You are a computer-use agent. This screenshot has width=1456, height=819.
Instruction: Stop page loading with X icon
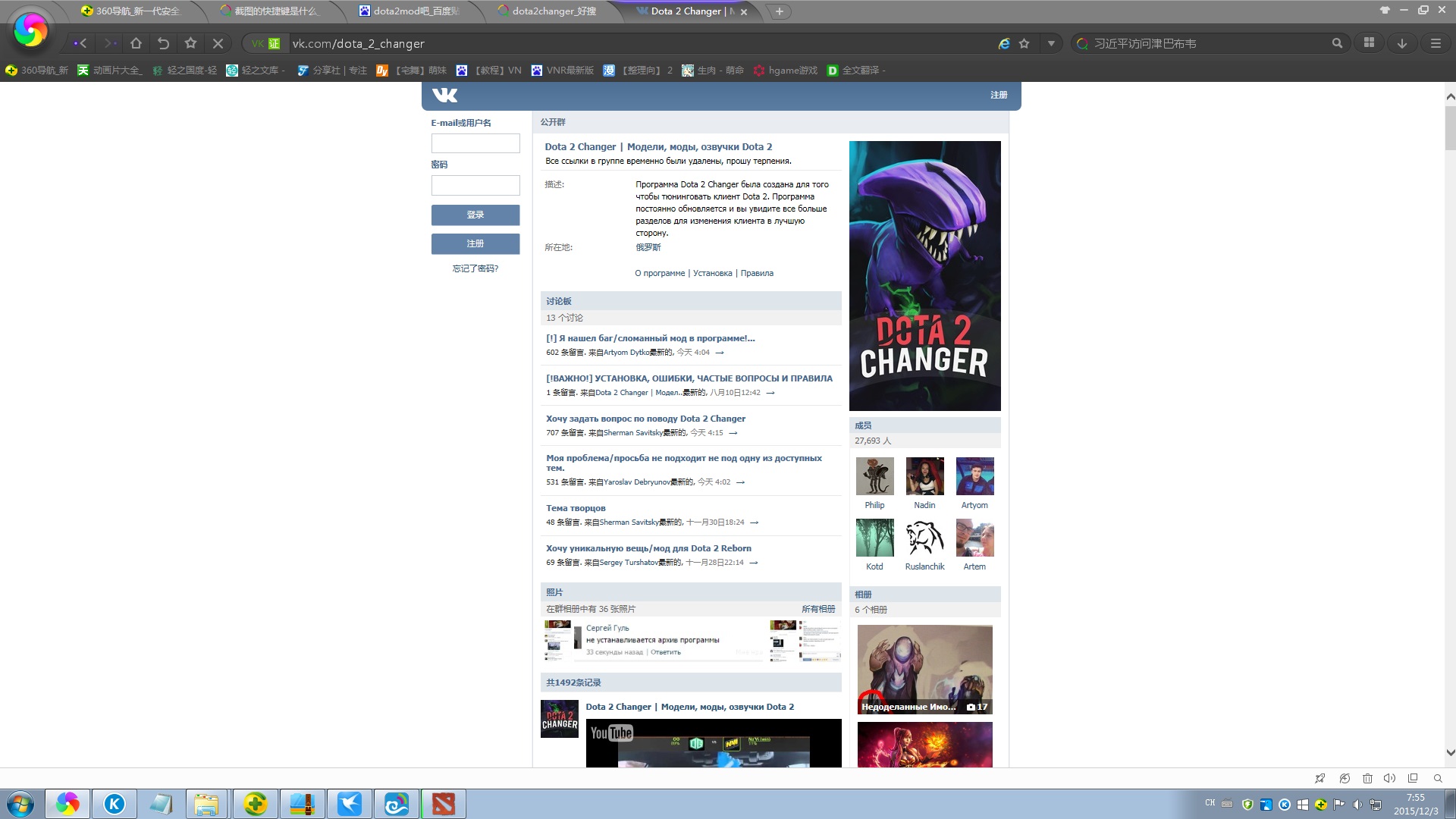pyautogui.click(x=218, y=43)
